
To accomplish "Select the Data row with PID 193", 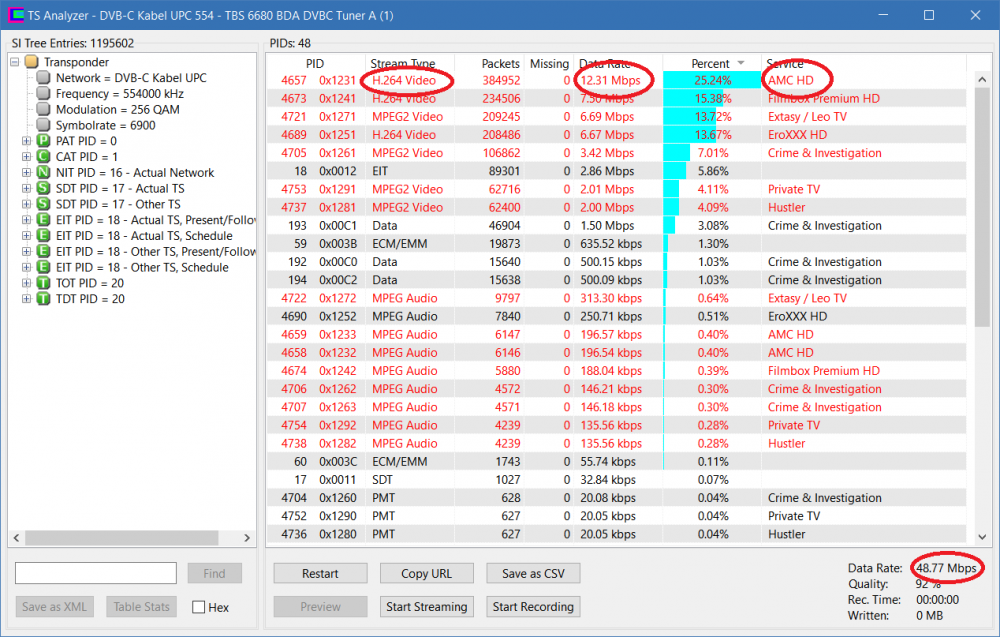I will [617, 226].
